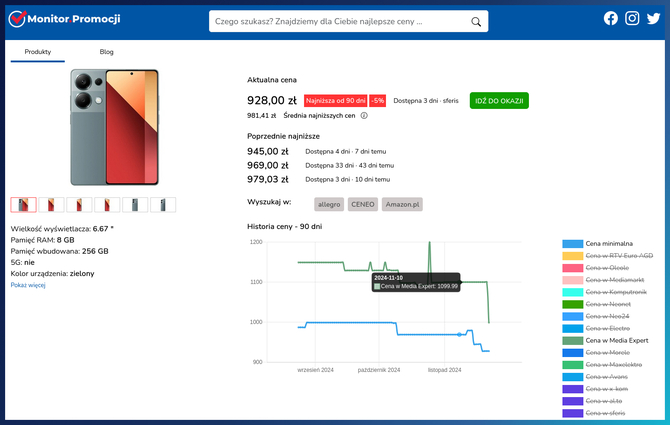This screenshot has height=425, width=670.
Task: Toggle Cena w sferis legend entry
Action: 594,413
